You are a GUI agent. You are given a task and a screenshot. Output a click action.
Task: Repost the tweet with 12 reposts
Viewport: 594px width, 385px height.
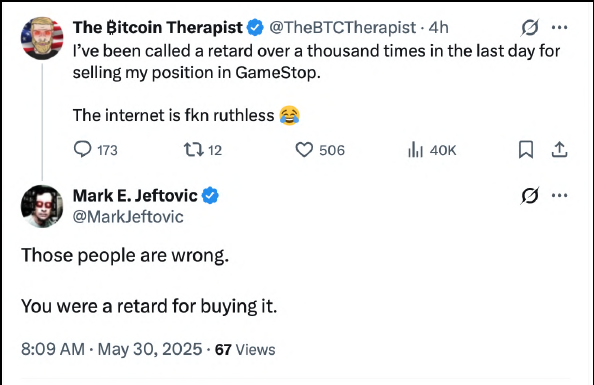pos(194,150)
